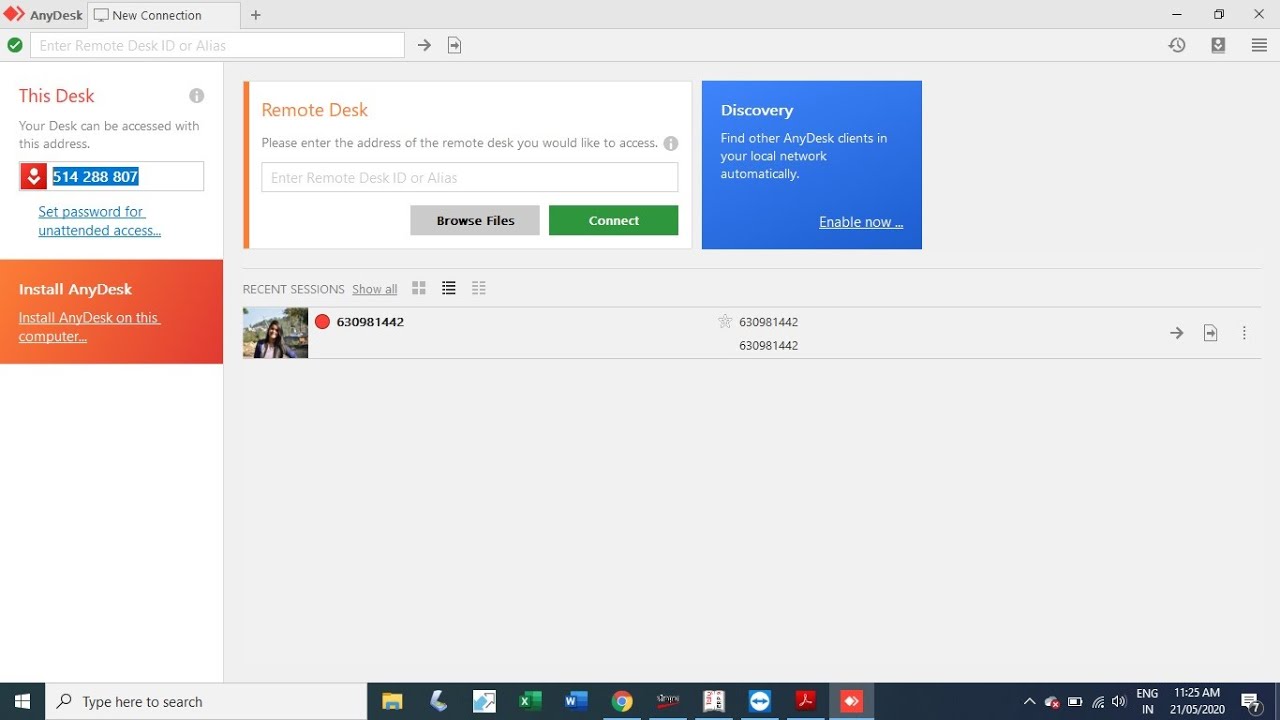Image resolution: width=1280 pixels, height=720 pixels.
Task: Click the bold 630981442 session name
Action: pyautogui.click(x=370, y=322)
